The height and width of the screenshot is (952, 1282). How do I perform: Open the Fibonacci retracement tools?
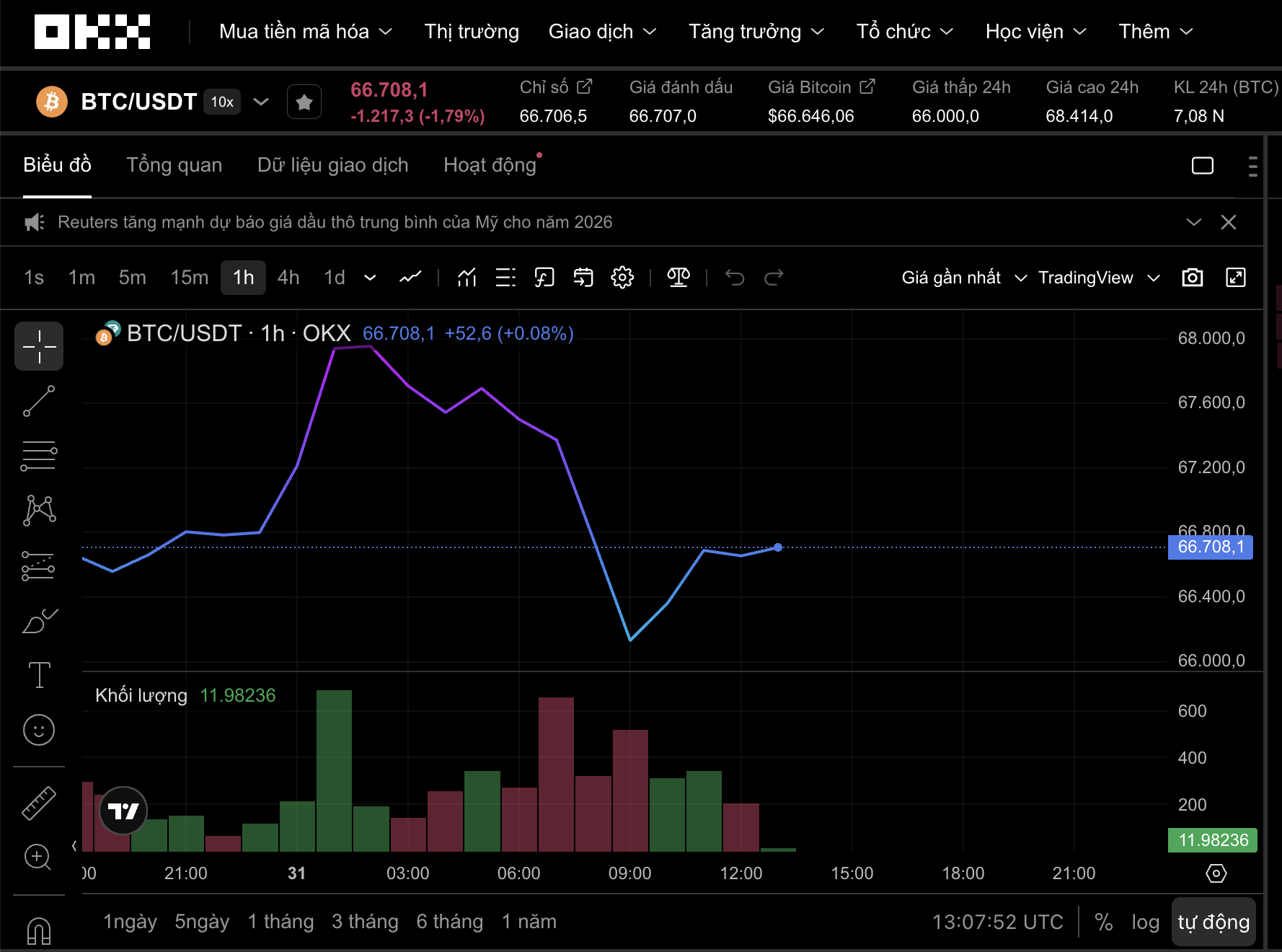(38, 455)
